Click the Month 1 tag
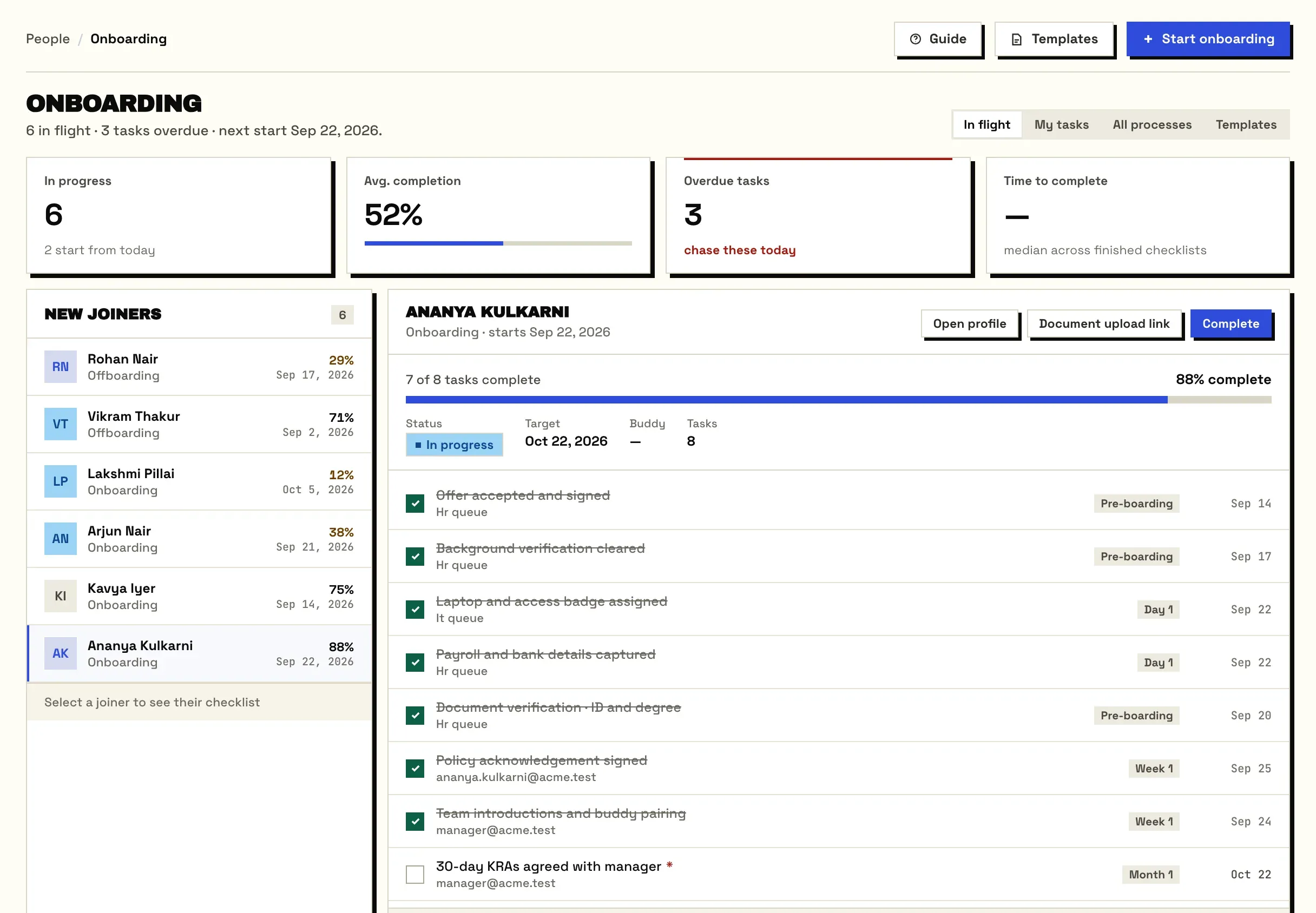 pyautogui.click(x=1150, y=874)
